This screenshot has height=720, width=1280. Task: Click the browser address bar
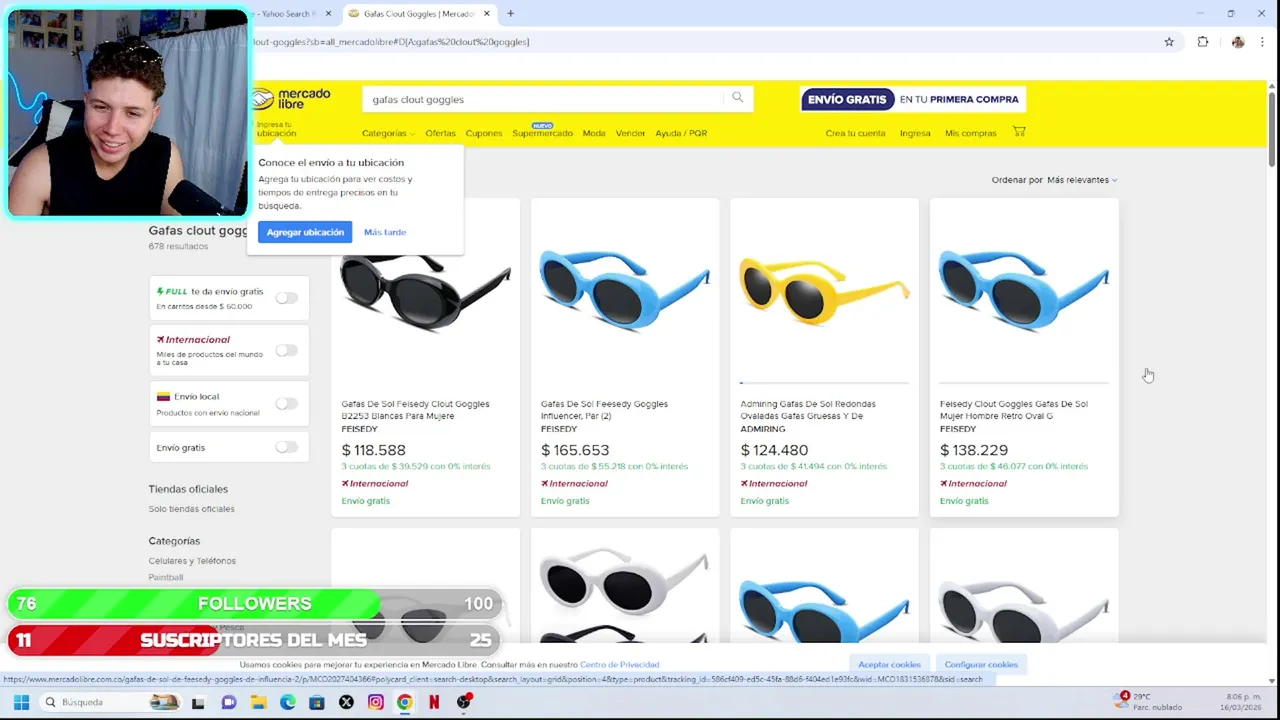pos(700,42)
